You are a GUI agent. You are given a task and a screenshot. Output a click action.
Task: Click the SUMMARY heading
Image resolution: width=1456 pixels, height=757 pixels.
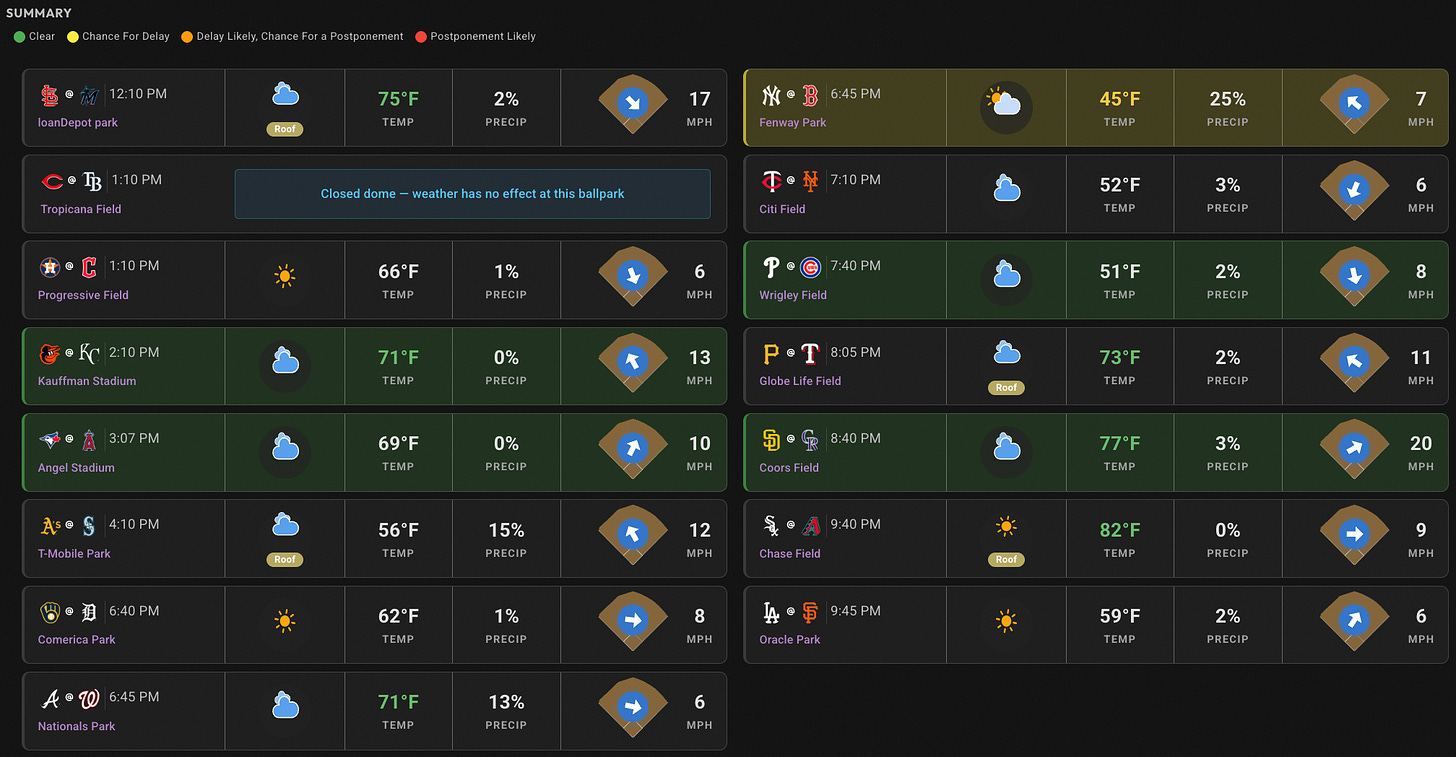pos(39,13)
